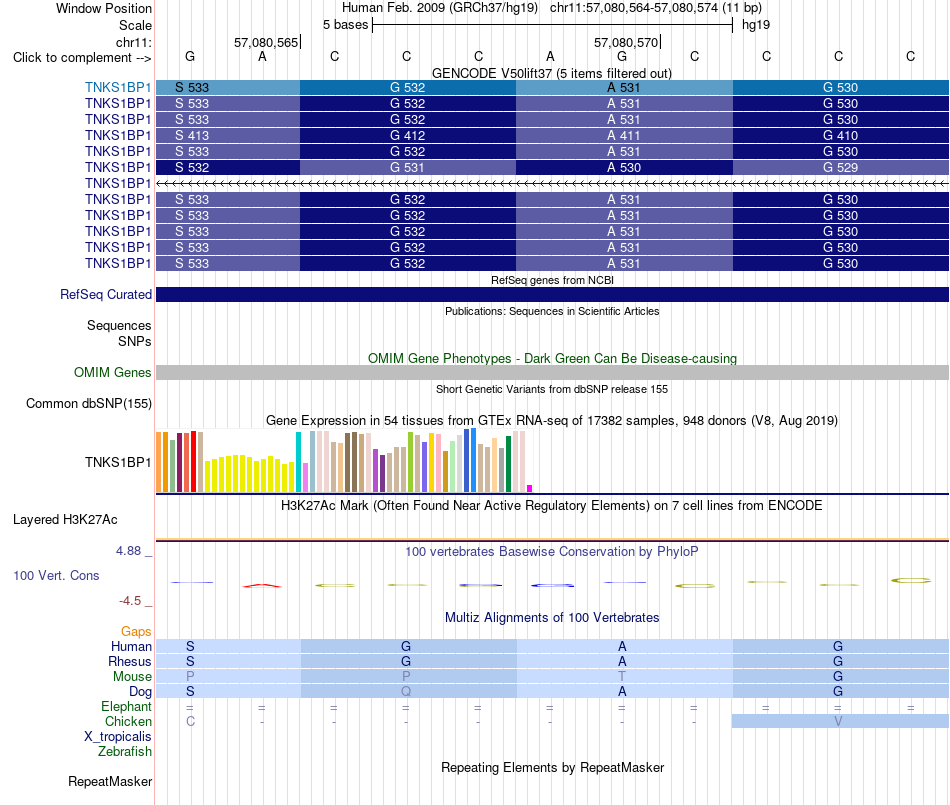Click the OMIM Genes label

pos(112,373)
